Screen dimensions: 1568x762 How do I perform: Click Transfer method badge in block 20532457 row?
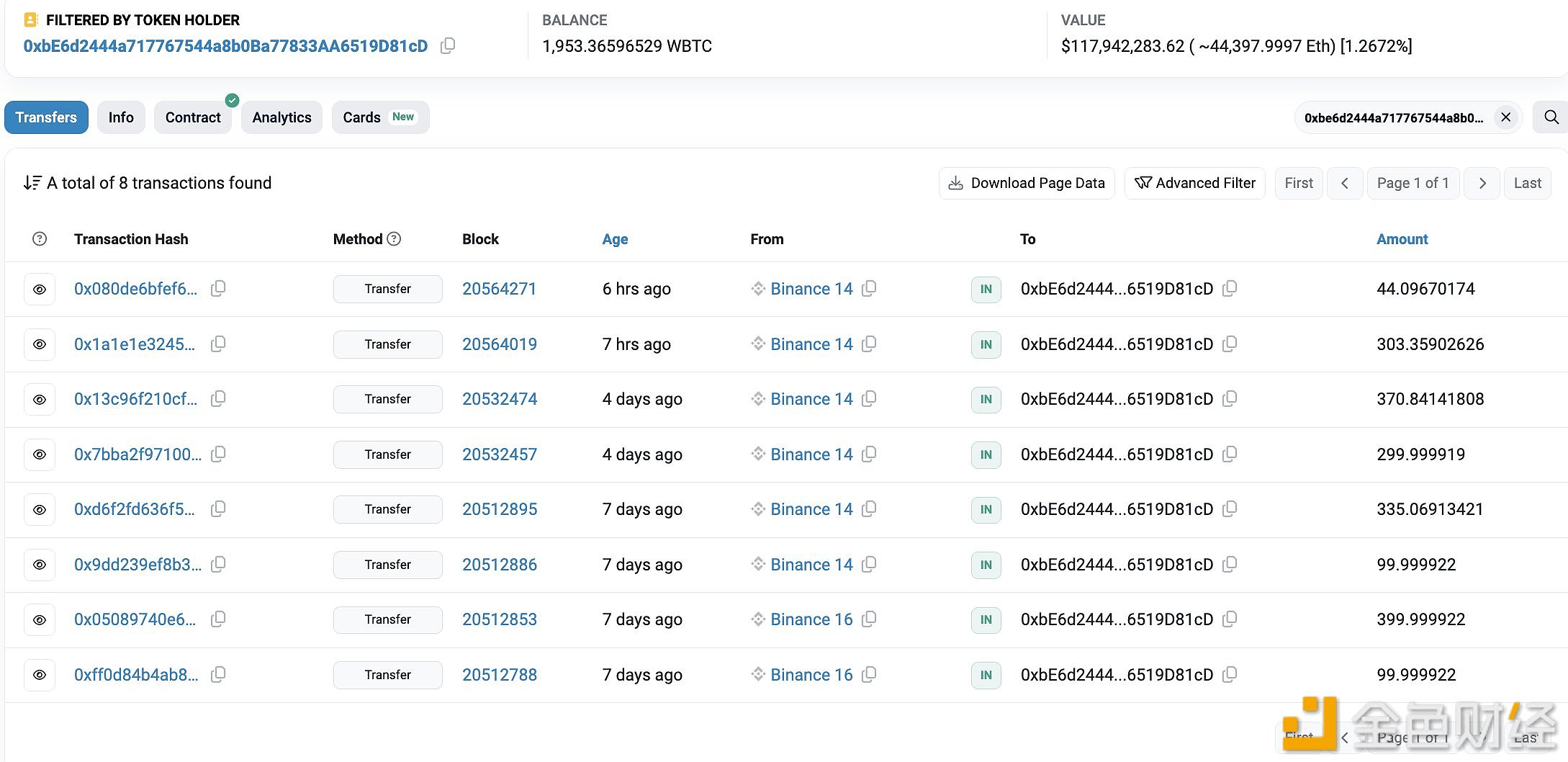click(387, 454)
